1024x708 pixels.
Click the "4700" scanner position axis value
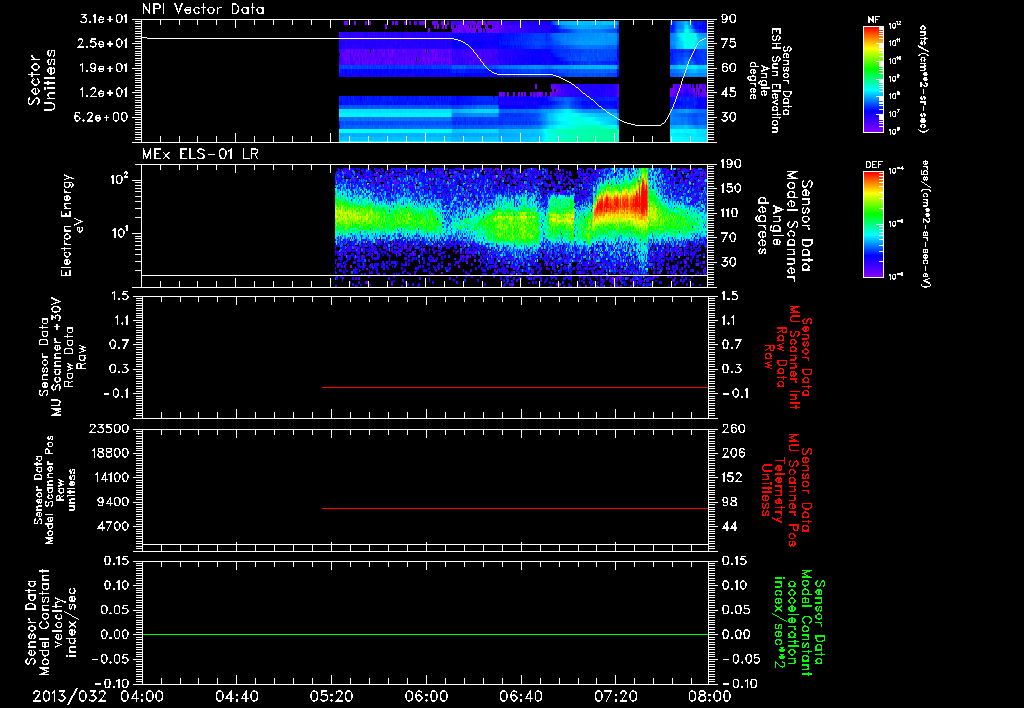pyautogui.click(x=114, y=526)
